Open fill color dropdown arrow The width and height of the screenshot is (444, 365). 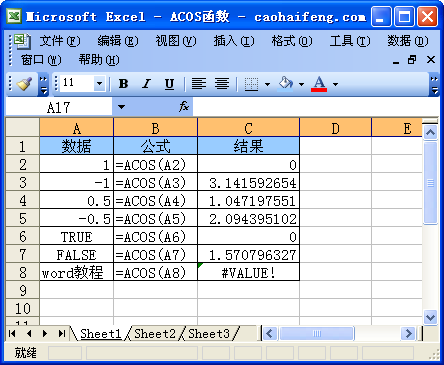[302, 84]
